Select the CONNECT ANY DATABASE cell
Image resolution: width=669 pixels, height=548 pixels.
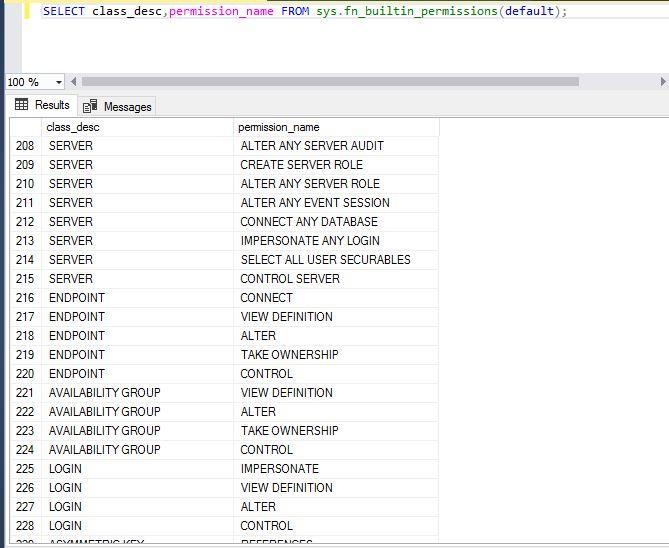tap(336, 222)
